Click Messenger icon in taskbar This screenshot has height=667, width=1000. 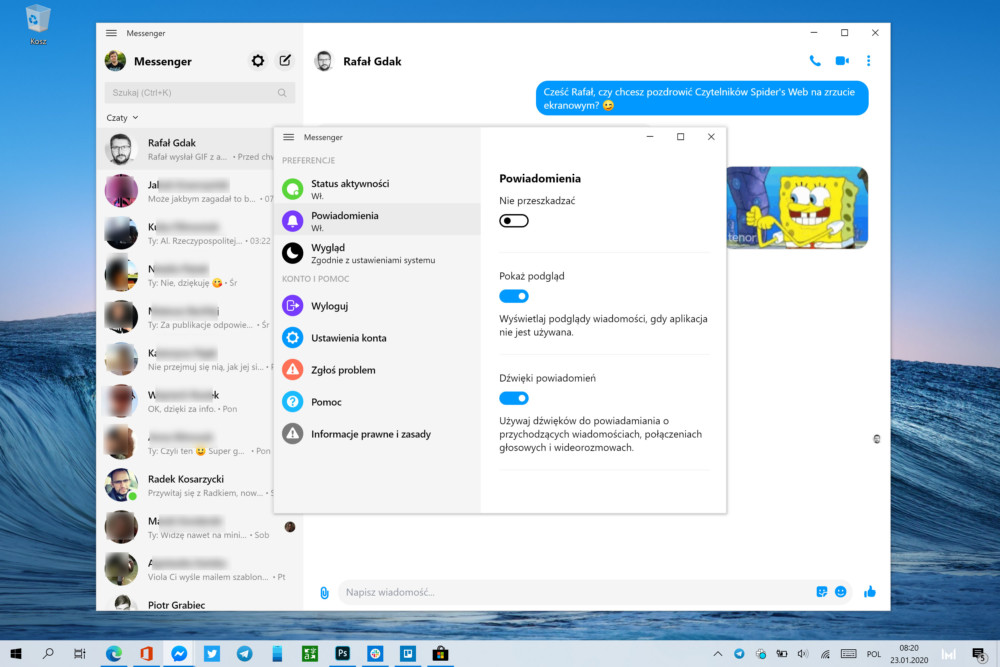179,653
